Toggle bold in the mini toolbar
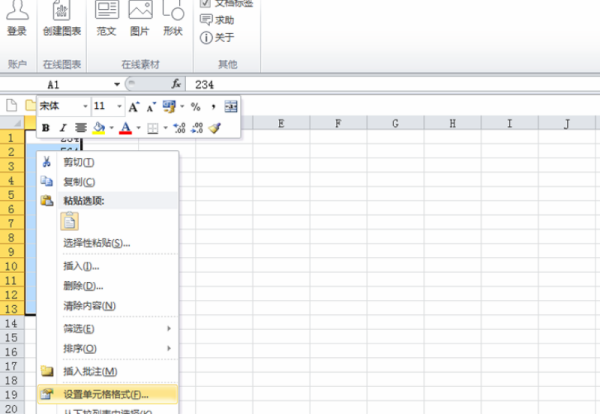This screenshot has height=414, width=600. (46, 128)
